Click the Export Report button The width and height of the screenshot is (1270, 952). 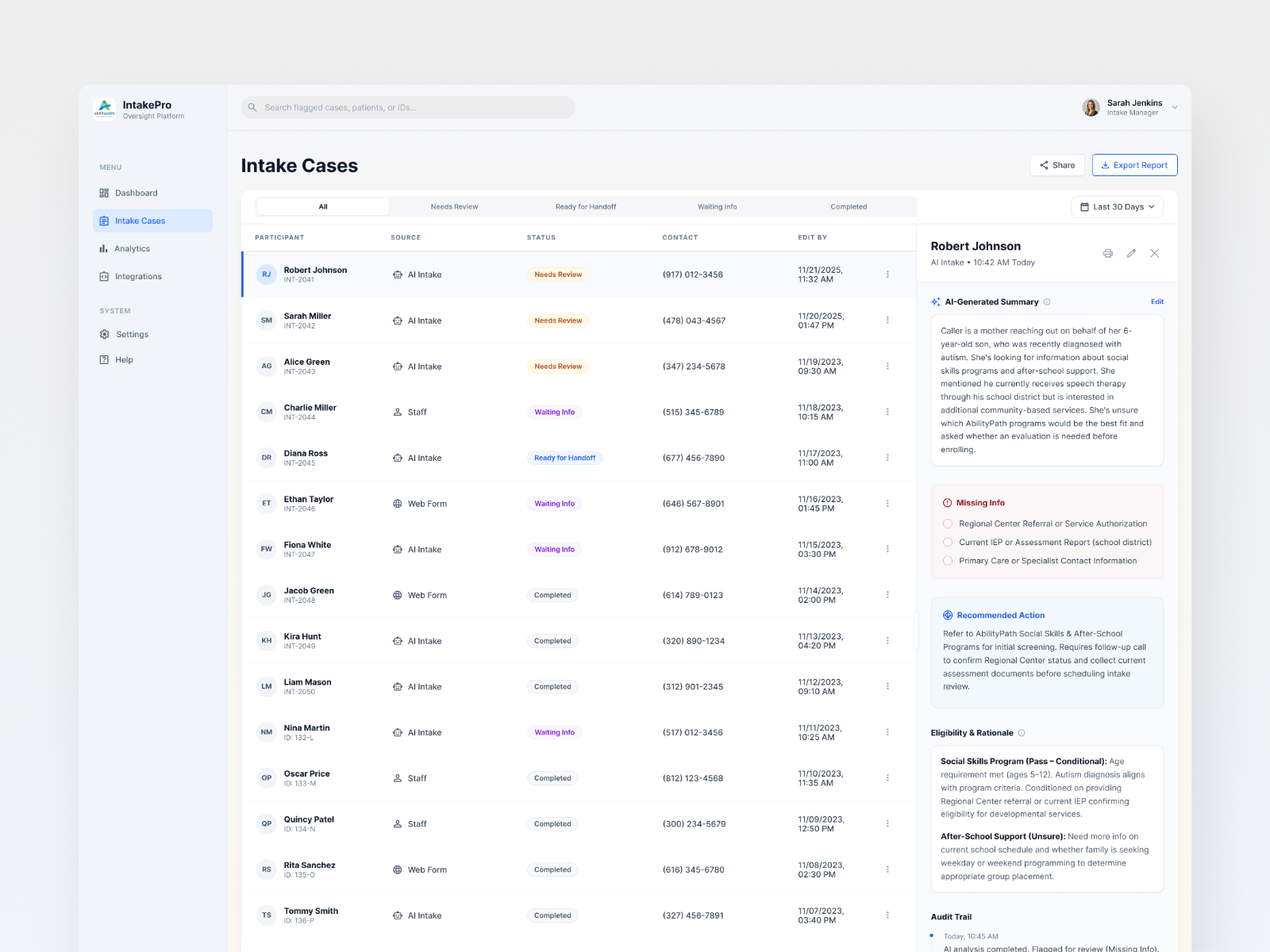pyautogui.click(x=1134, y=165)
